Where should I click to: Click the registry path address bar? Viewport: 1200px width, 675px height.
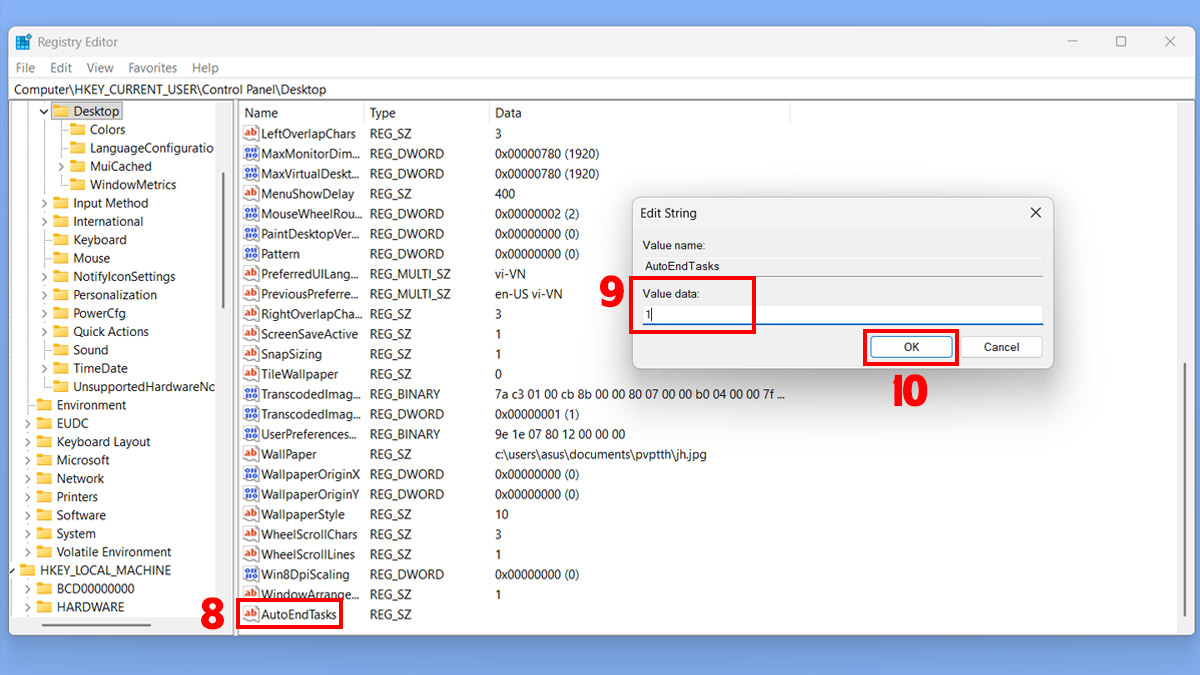tap(600, 89)
